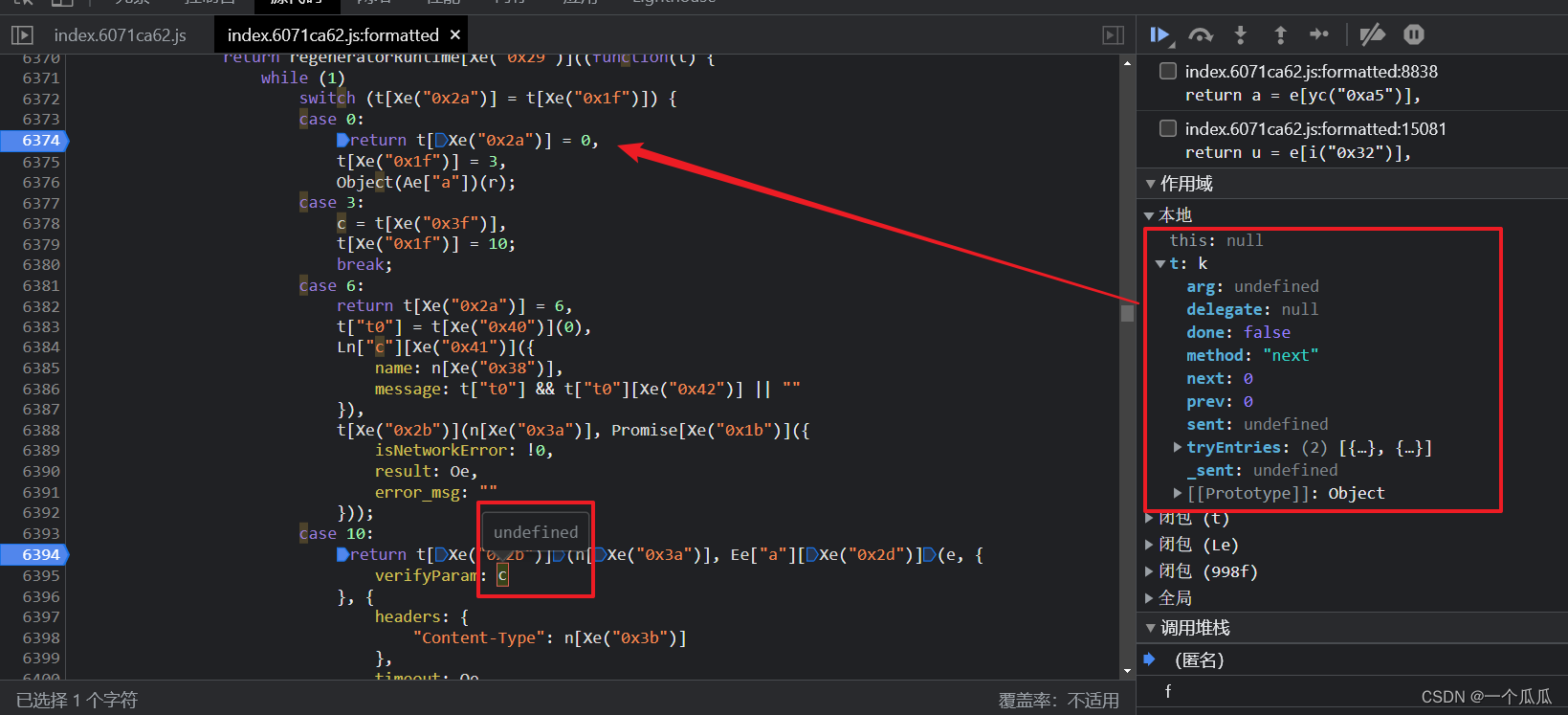Viewport: 1568px width, 715px height.
Task: Add breakpoint at line number 6388
Action: click(x=41, y=430)
